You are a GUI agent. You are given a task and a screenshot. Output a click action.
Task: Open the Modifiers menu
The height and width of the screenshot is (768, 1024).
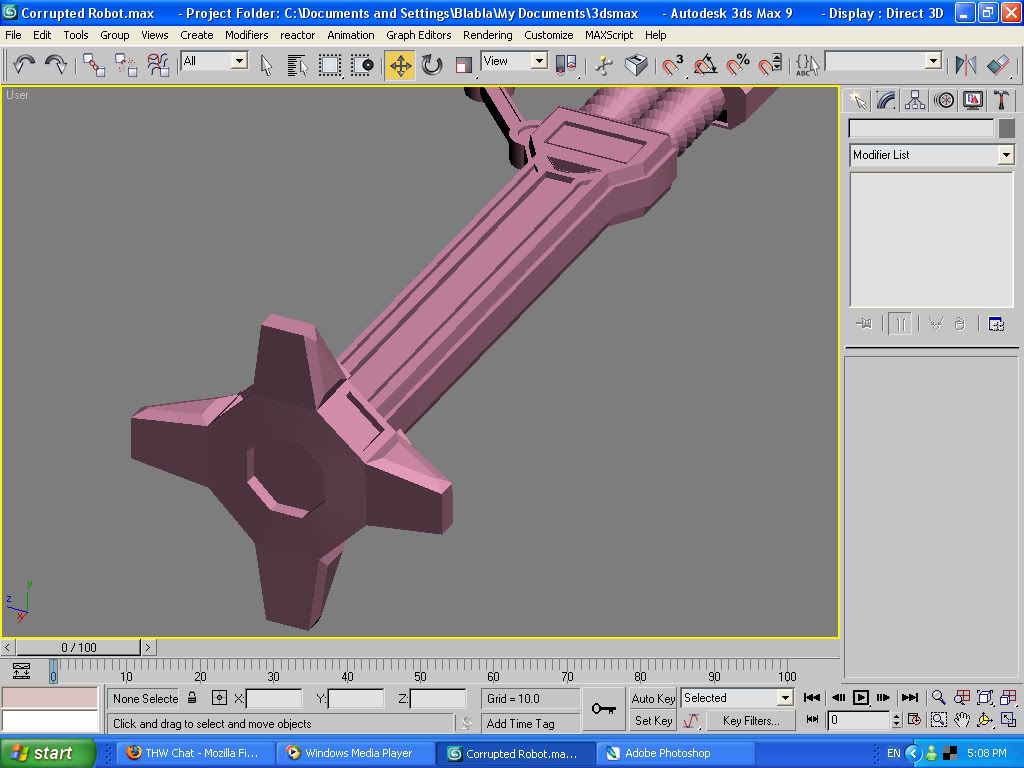246,35
